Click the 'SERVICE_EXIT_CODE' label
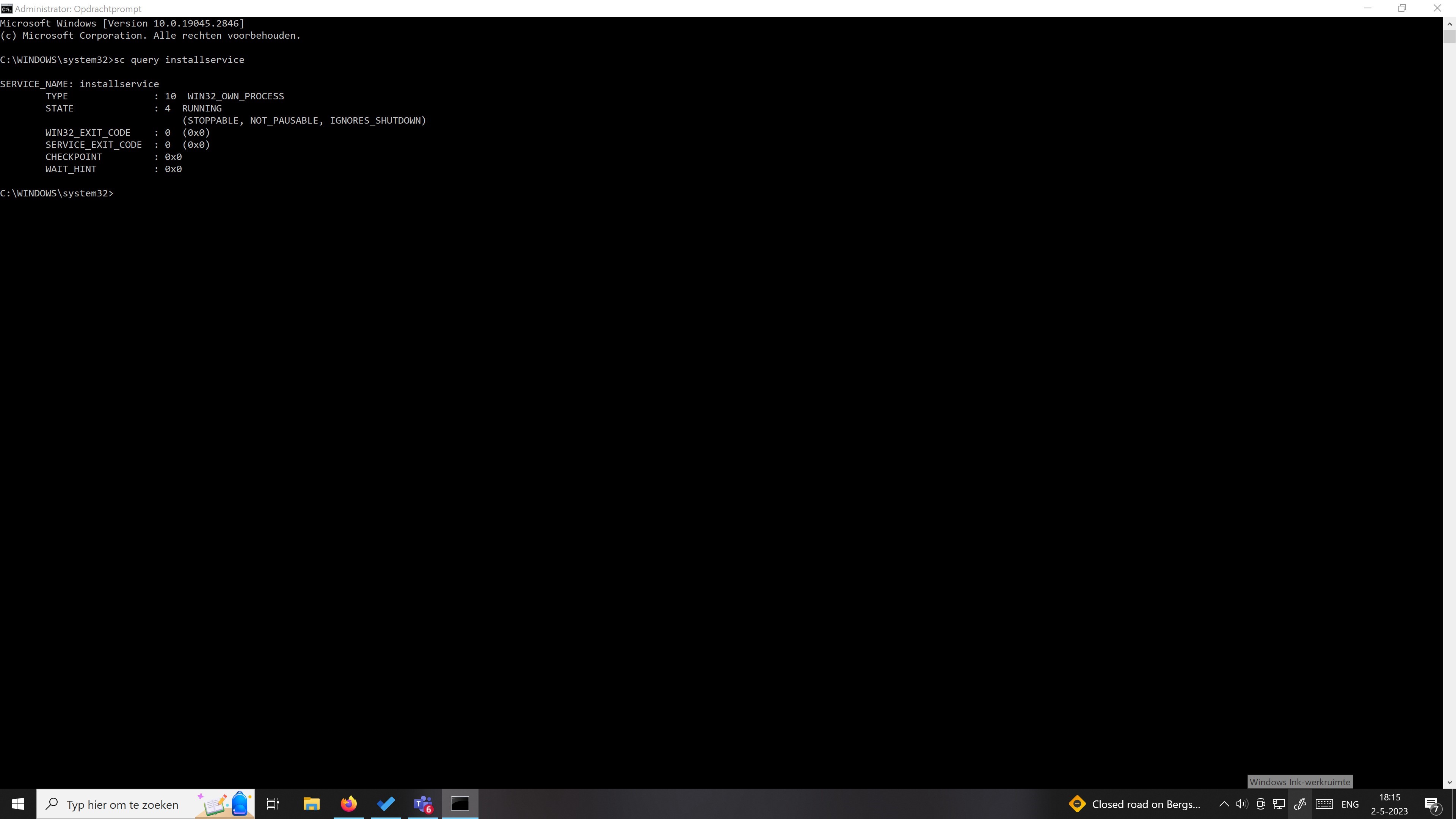The width and height of the screenshot is (1456, 819). coord(94,145)
